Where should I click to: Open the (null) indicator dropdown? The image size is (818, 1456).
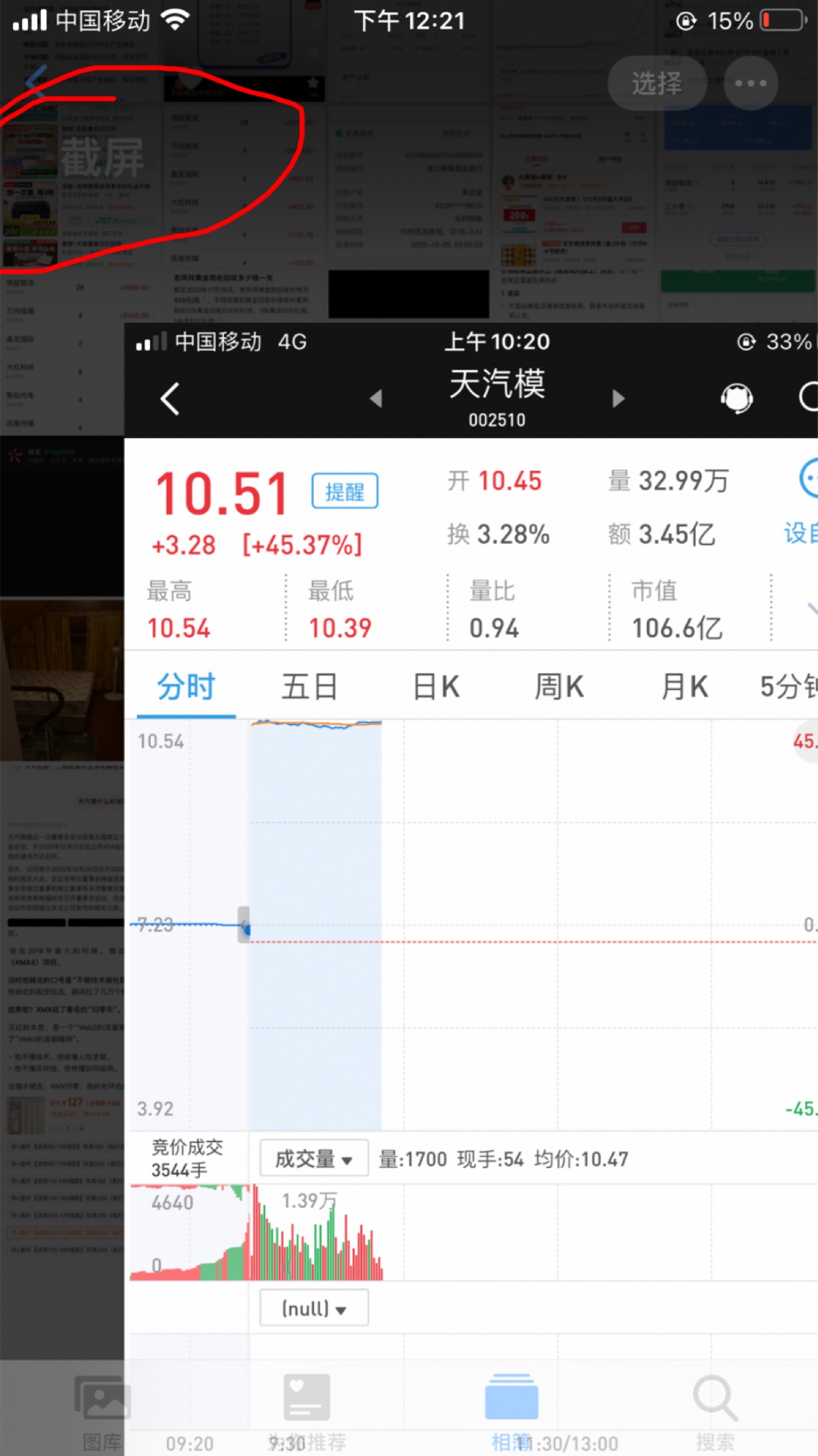(314, 1308)
